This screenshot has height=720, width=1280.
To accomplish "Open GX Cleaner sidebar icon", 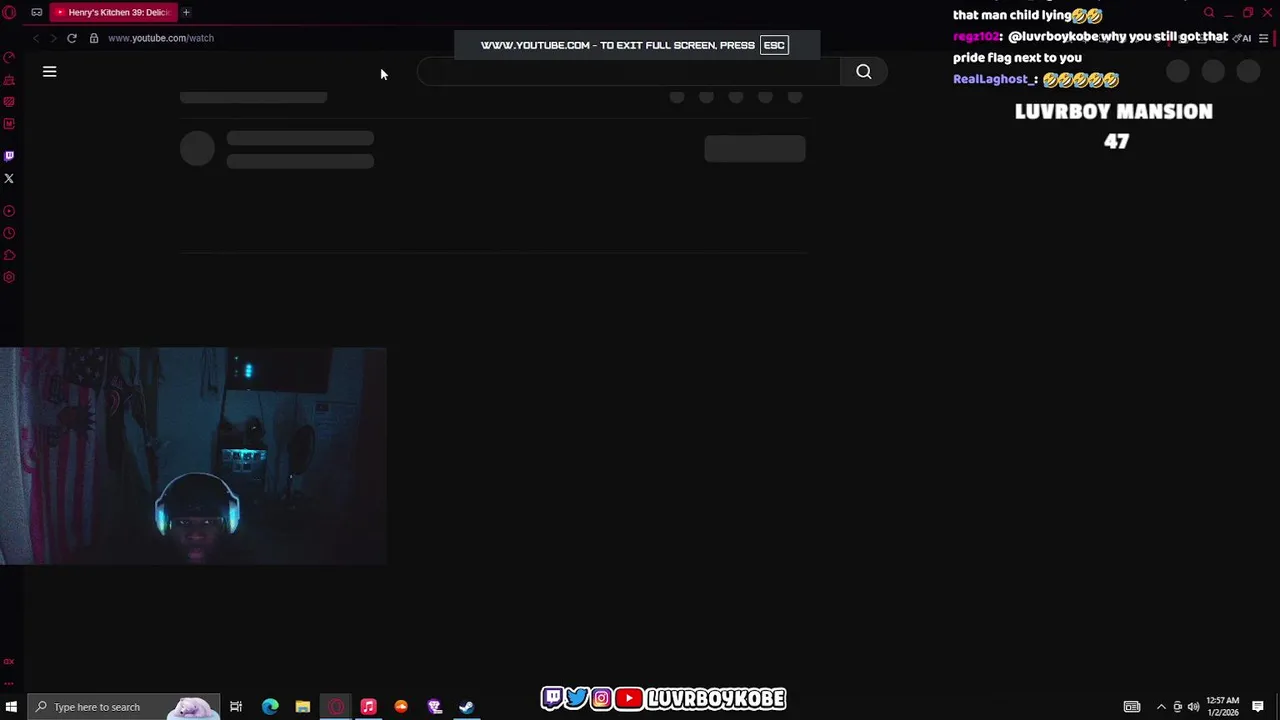I will (x=9, y=80).
